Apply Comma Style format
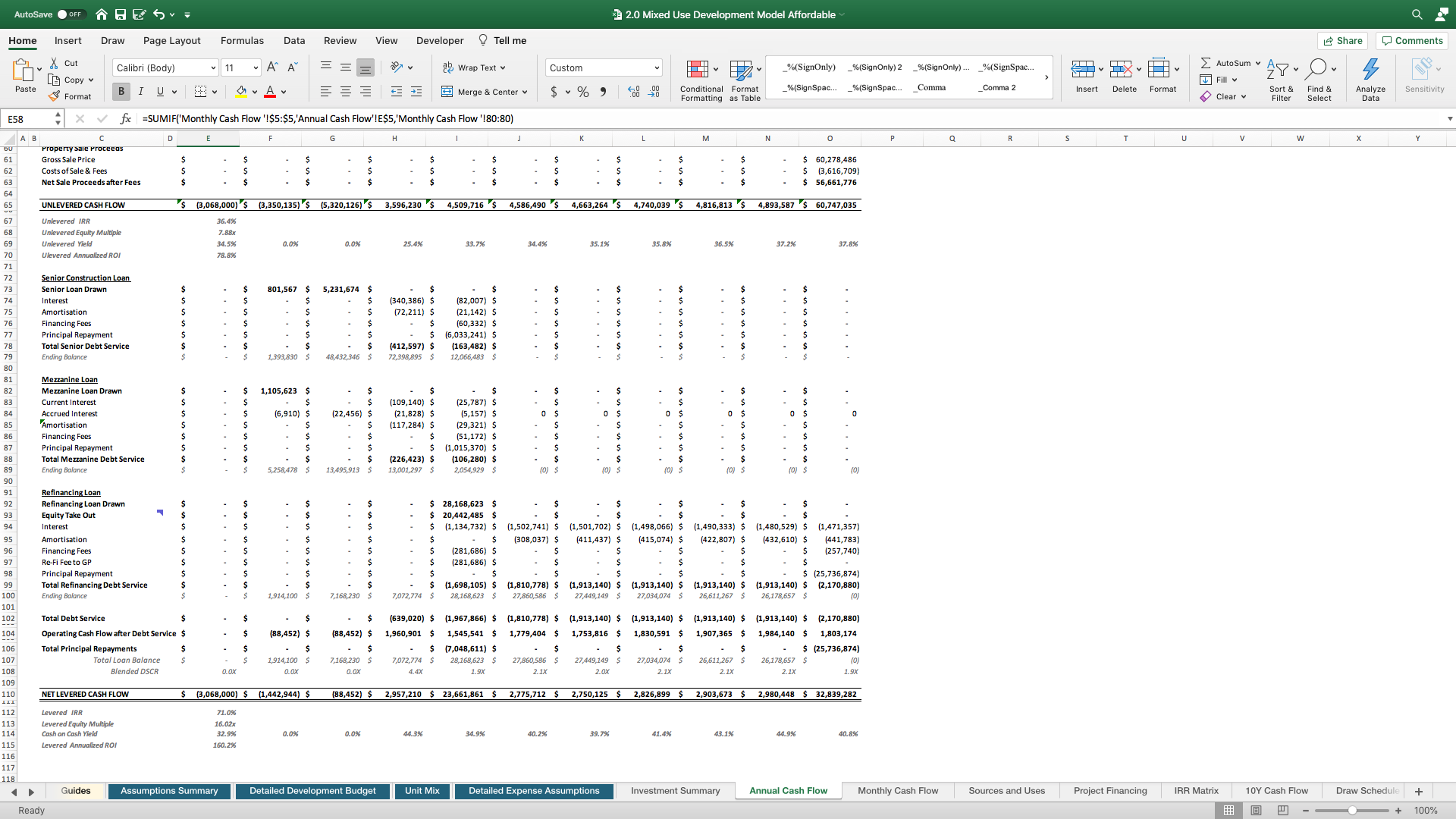Screen dimensions: 1456x819 (604, 92)
